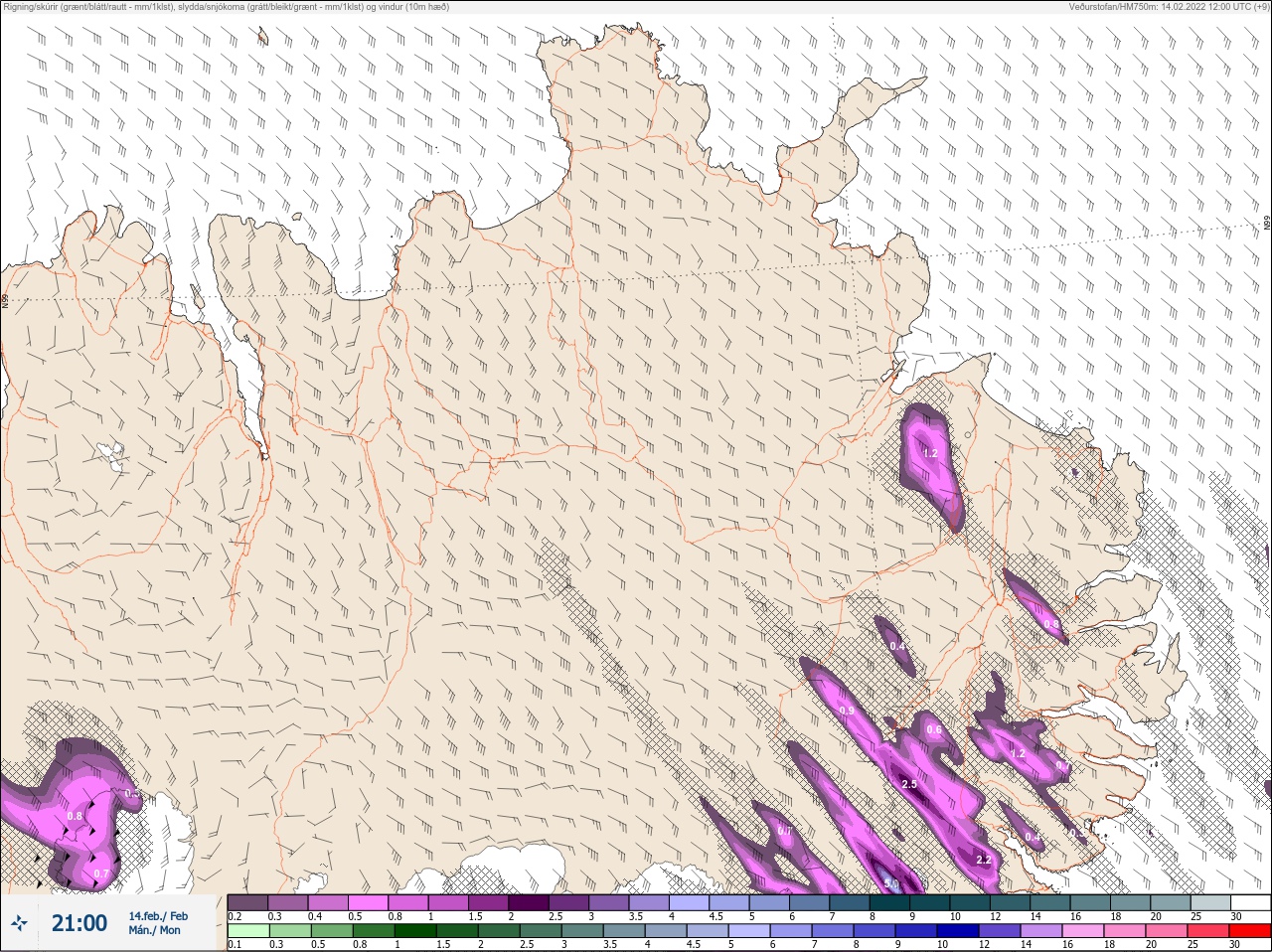The height and width of the screenshot is (952, 1272).
Task: Click the 21:00 forecast time label
Action: (x=79, y=924)
